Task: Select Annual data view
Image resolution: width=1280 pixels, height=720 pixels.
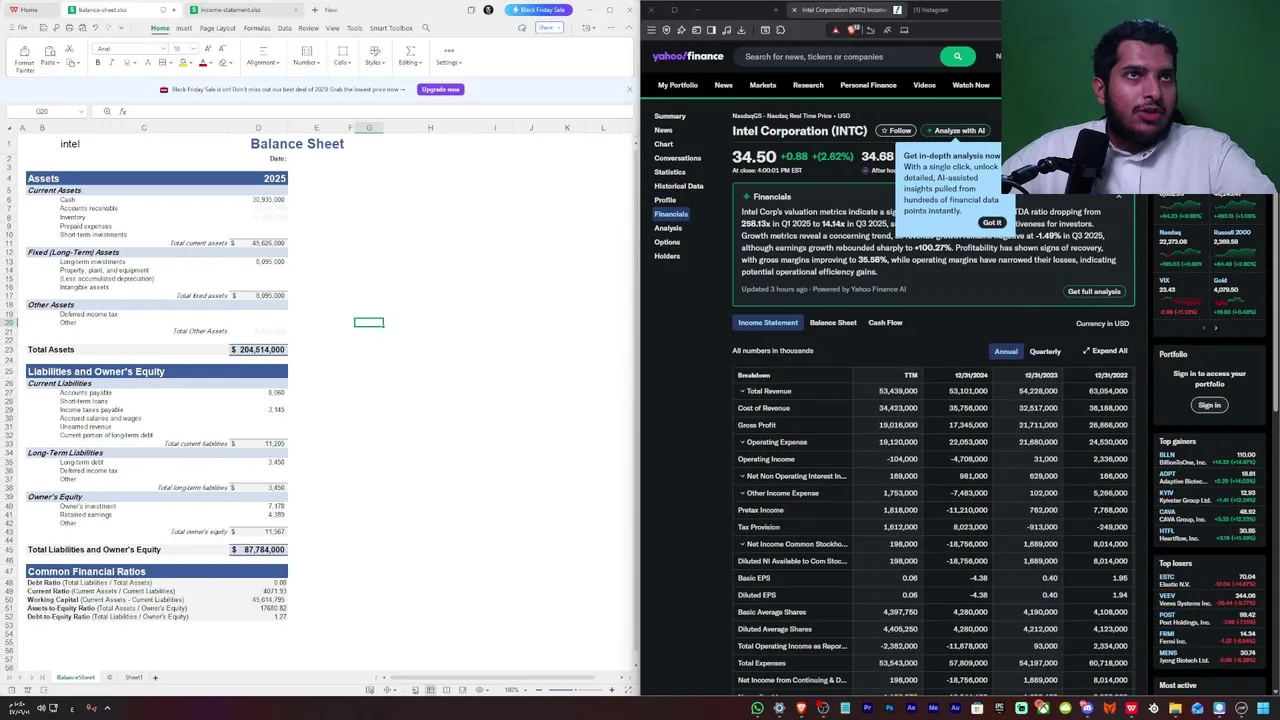Action: click(x=1006, y=351)
